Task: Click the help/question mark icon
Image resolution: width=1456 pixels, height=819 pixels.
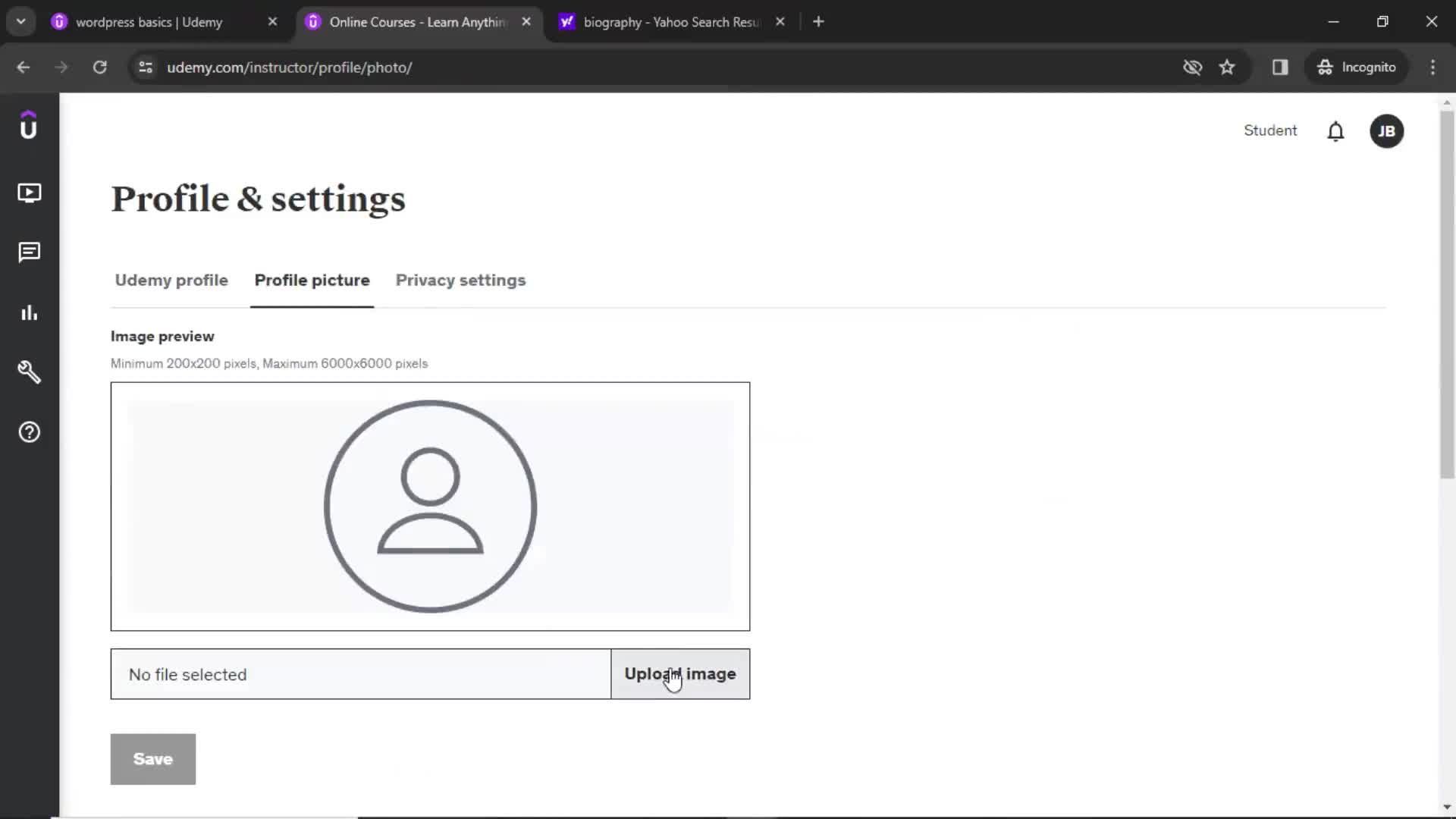Action: 29,432
